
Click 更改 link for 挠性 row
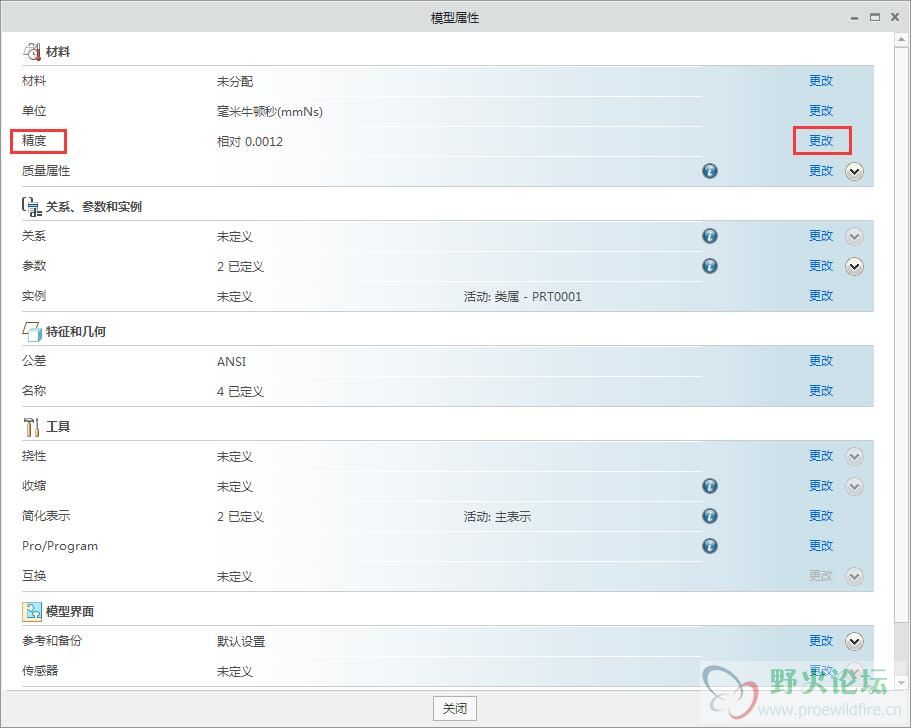pos(821,456)
